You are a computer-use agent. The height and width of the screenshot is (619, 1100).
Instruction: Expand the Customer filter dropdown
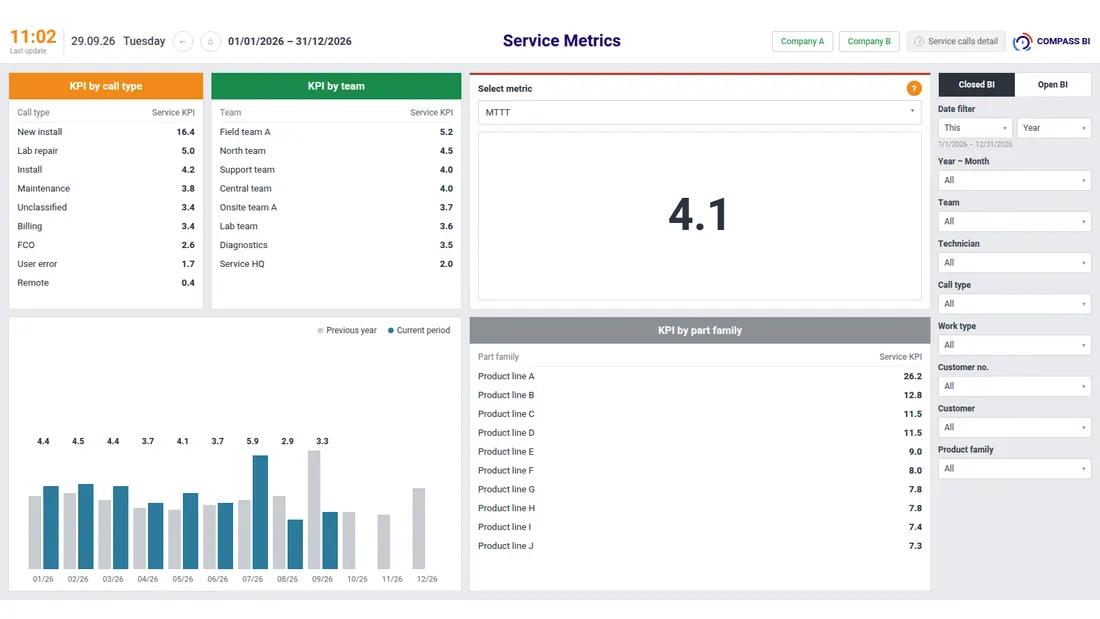click(x=1014, y=427)
